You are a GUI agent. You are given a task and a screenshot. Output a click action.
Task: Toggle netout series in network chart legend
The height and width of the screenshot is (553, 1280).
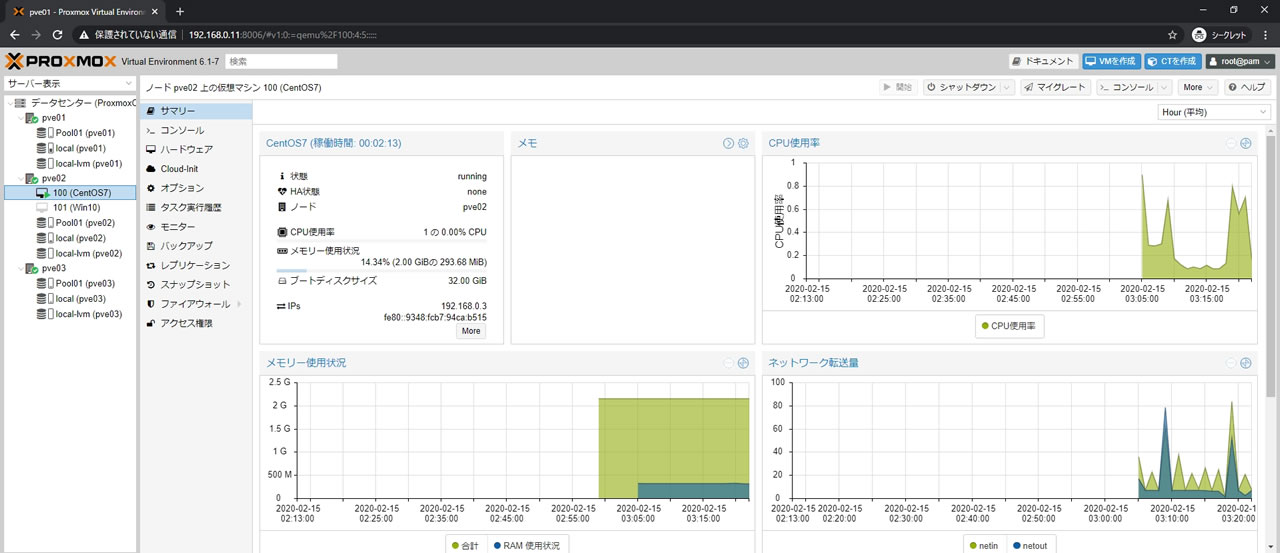[1030, 546]
